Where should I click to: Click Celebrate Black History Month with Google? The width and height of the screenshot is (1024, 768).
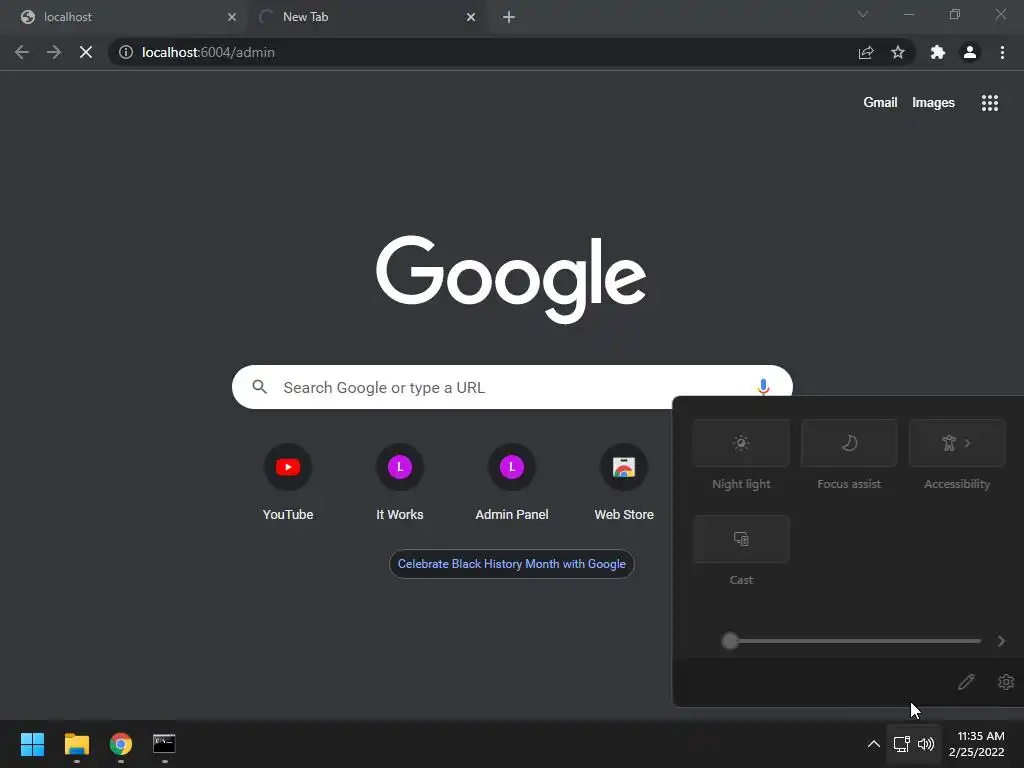pyautogui.click(x=511, y=564)
